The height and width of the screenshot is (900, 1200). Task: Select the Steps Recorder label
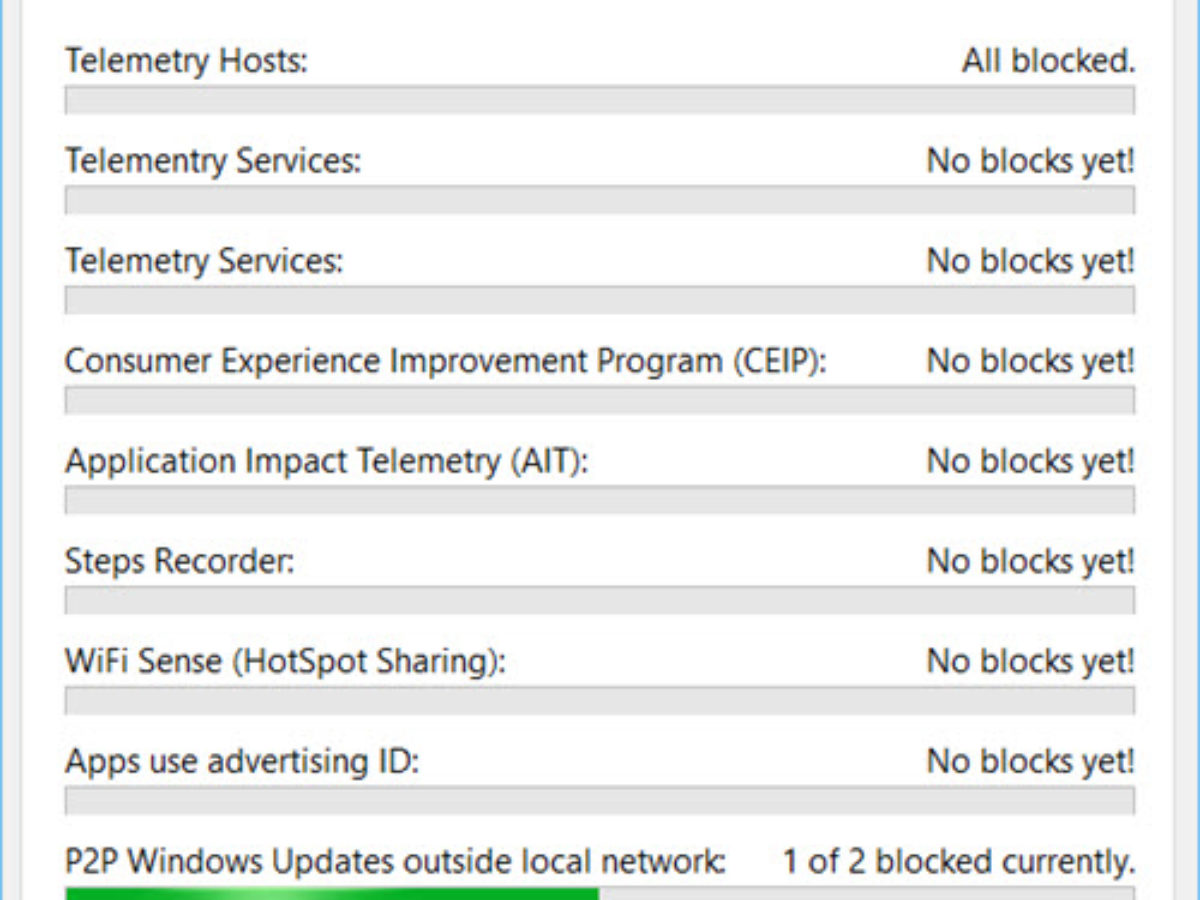(180, 561)
